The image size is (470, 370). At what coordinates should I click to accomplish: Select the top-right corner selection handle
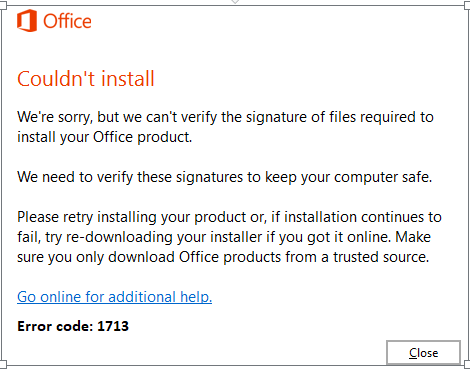click(x=467, y=6)
